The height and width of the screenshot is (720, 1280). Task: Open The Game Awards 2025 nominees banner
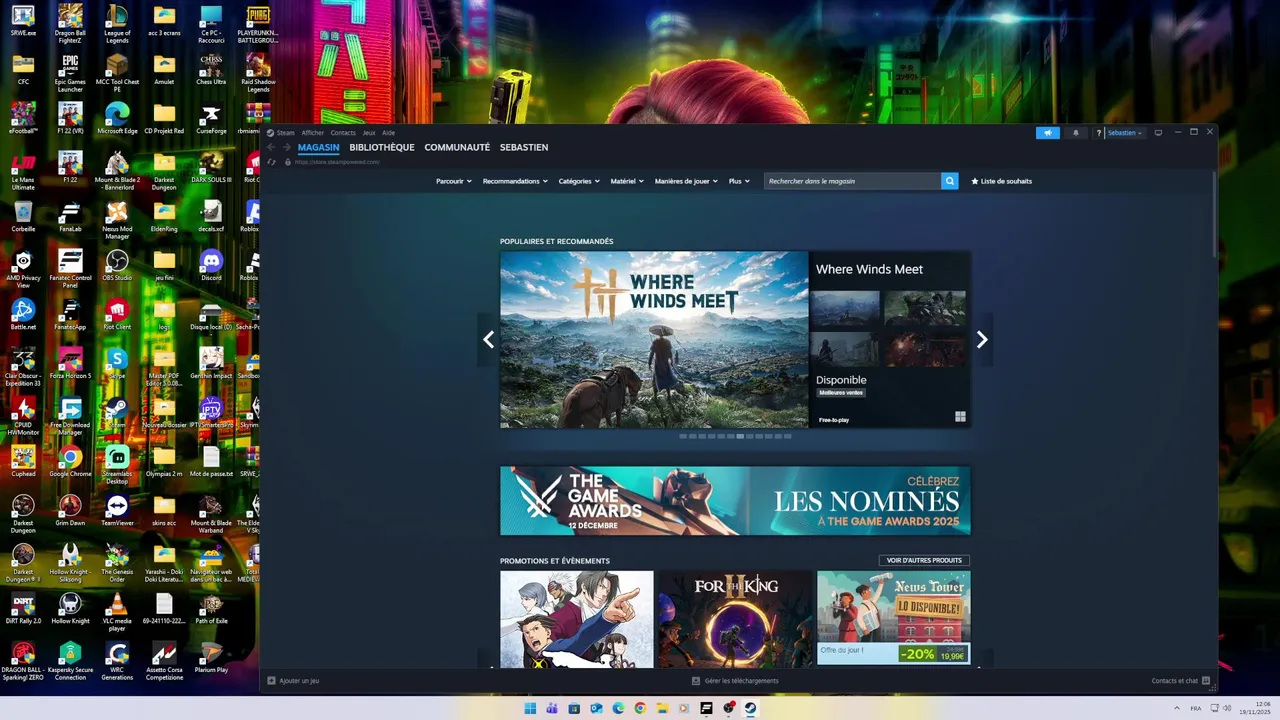[735, 501]
